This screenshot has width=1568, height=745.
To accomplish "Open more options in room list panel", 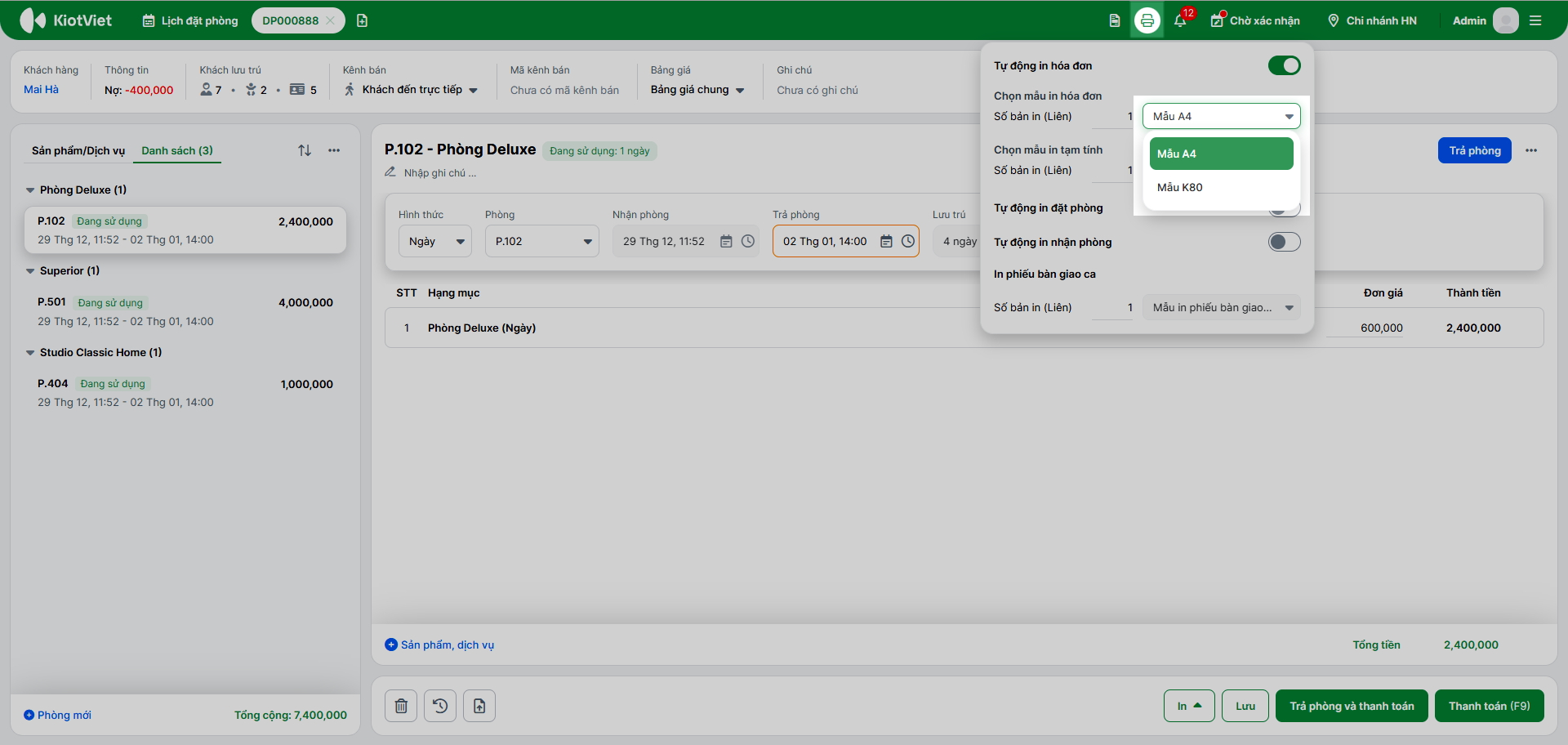I will click(334, 150).
